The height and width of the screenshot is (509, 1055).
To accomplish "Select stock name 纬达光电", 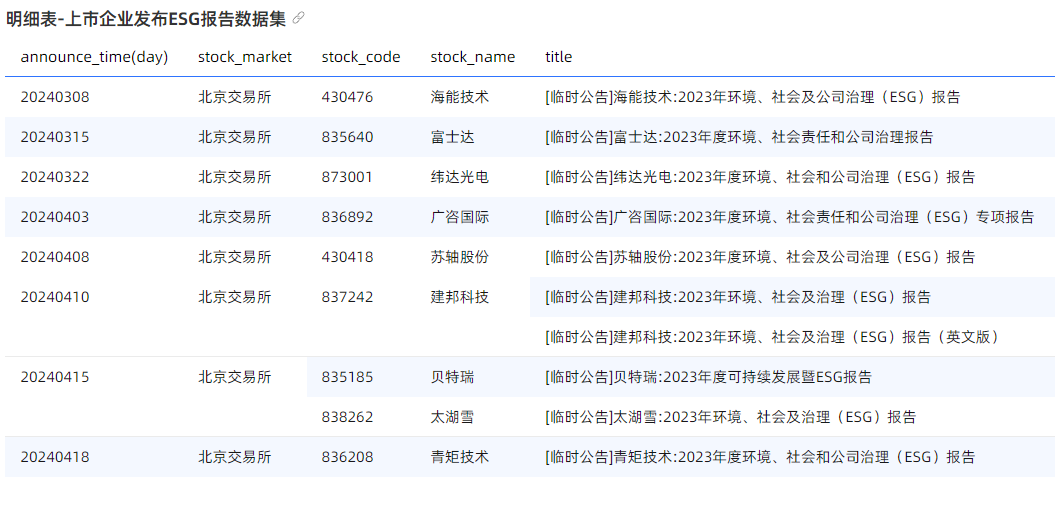I will coord(460,178).
